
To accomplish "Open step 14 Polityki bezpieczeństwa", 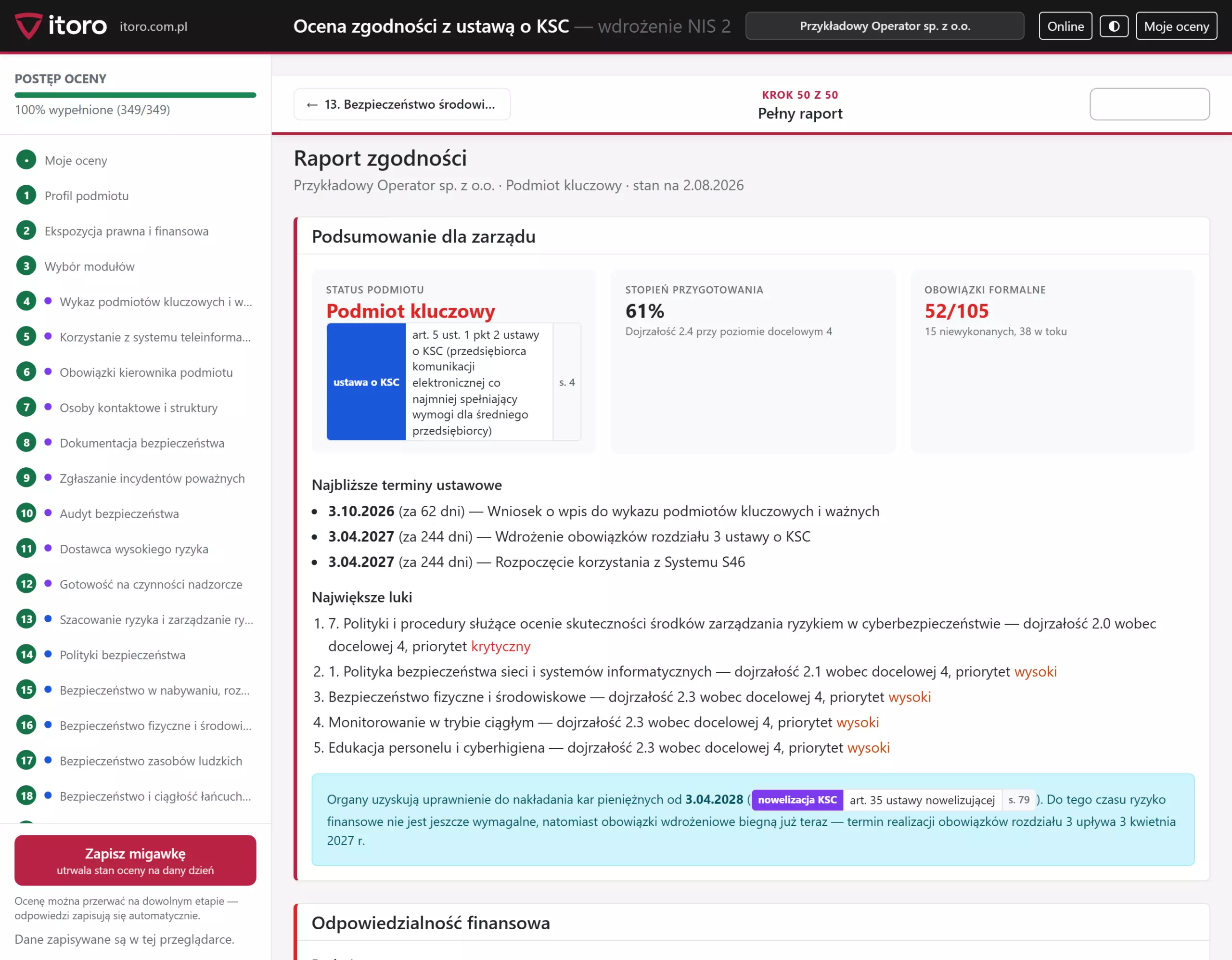I will (135, 655).
